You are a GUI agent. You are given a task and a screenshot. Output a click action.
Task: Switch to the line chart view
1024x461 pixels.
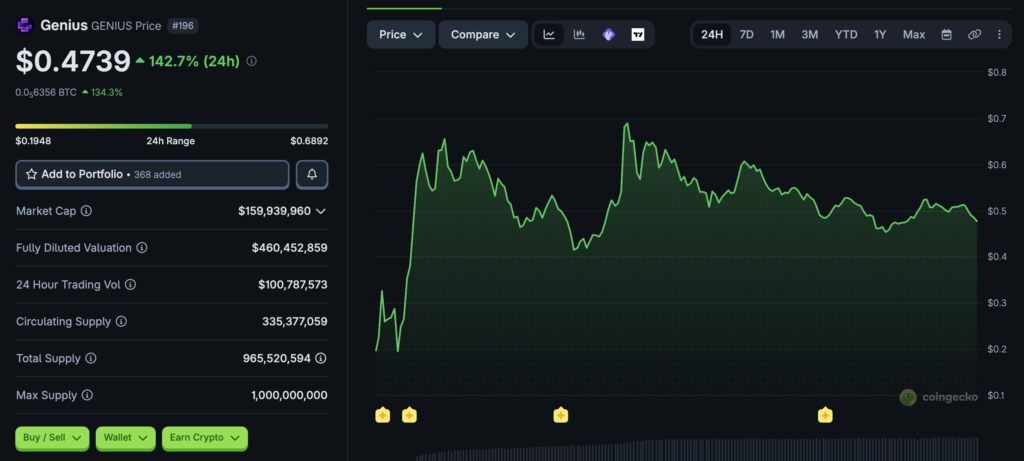click(x=549, y=34)
